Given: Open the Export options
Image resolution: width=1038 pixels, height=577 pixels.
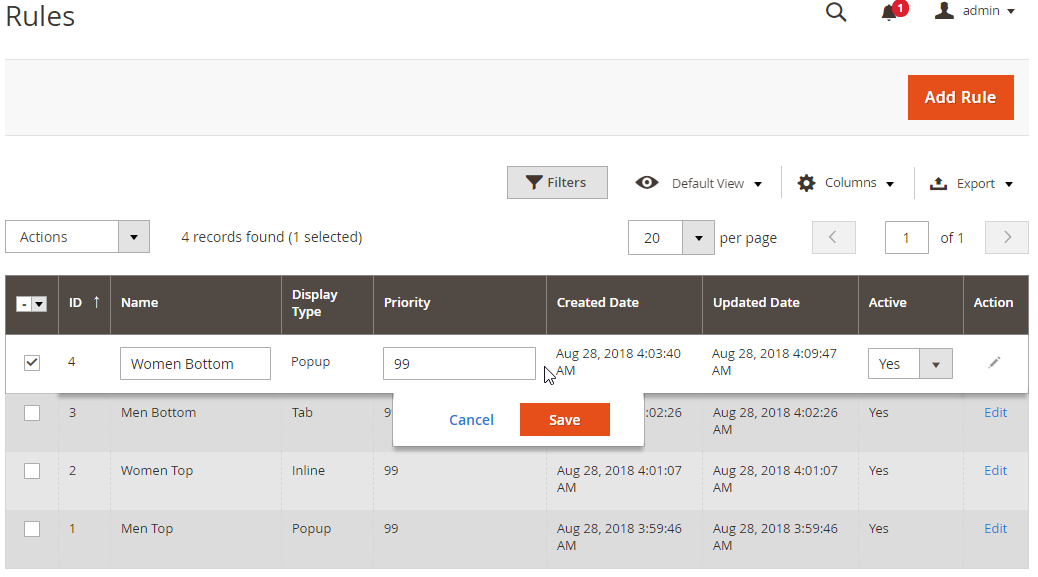Looking at the screenshot, I should (971, 183).
